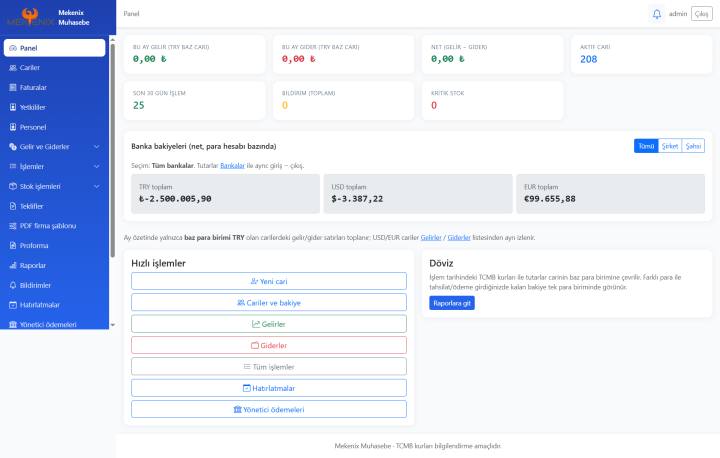Click the sidebar vertical scrollbar
720x458 pixels.
(x=112, y=151)
